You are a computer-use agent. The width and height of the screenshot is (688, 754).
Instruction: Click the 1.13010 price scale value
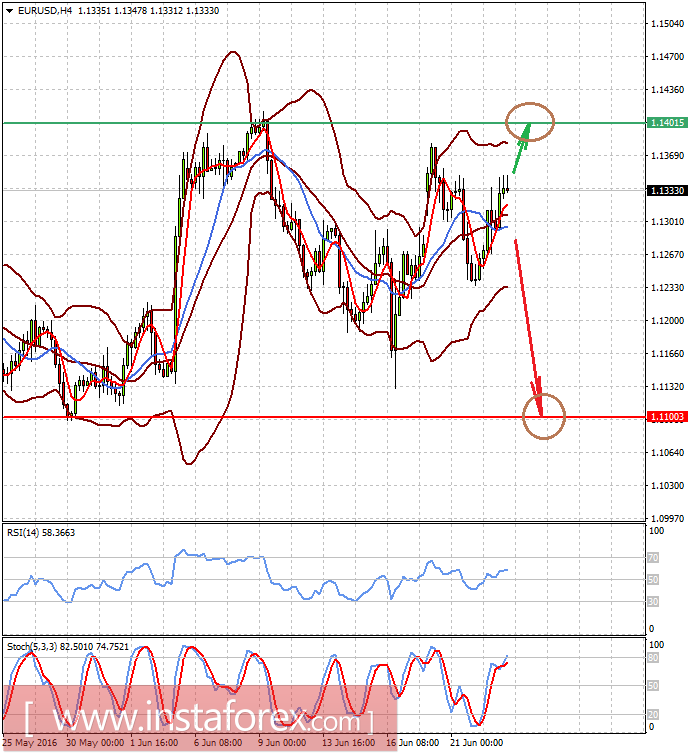(x=667, y=222)
